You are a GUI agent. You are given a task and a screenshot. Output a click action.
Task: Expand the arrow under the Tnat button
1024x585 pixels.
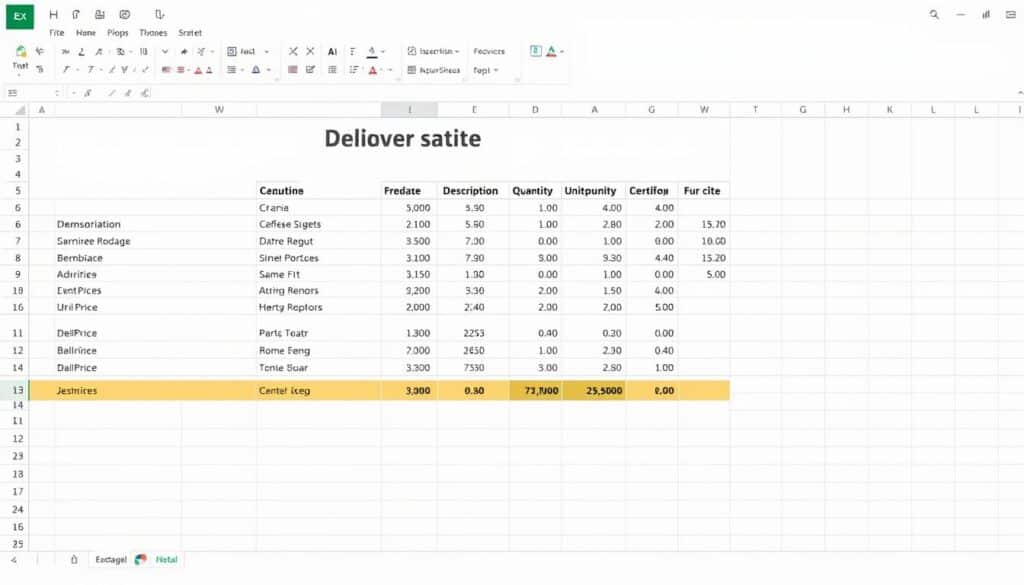click(20, 75)
